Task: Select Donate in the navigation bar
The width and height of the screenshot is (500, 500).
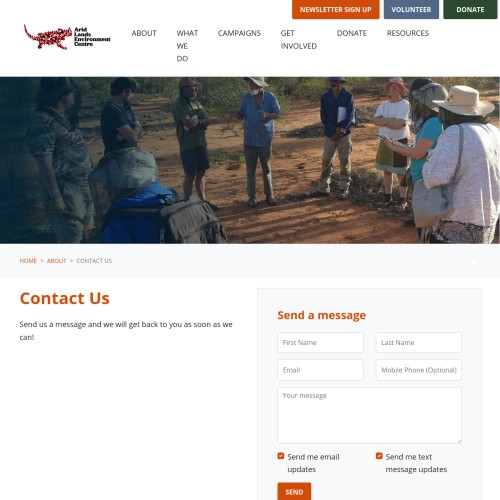Action: [352, 33]
